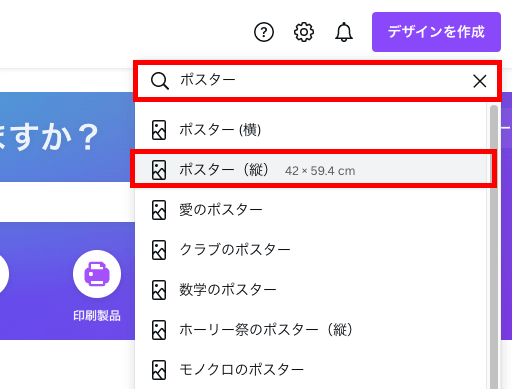512x389 pixels.
Task: Click the 印刷製品 label
Action: click(97, 316)
